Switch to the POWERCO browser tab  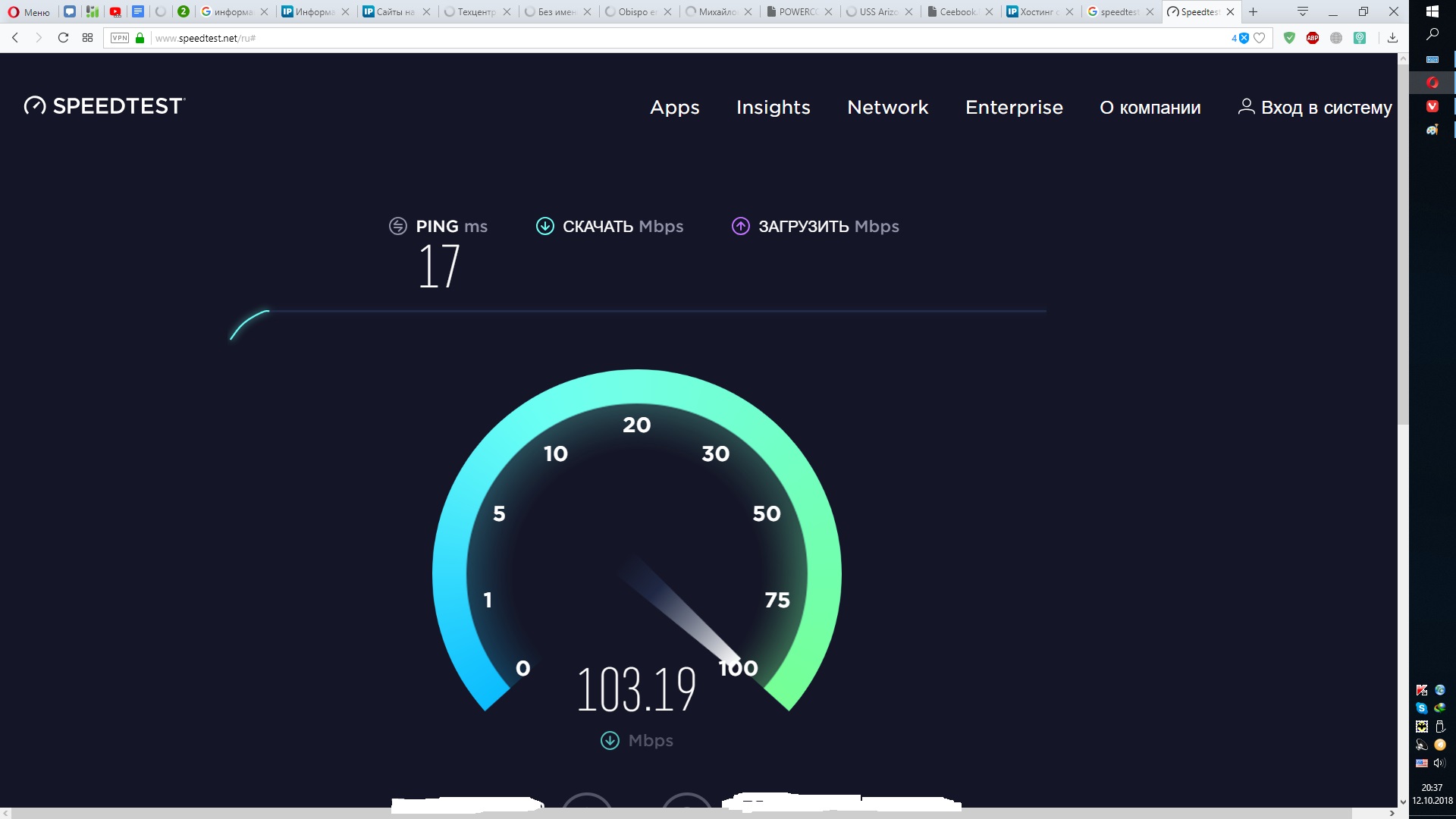(795, 11)
